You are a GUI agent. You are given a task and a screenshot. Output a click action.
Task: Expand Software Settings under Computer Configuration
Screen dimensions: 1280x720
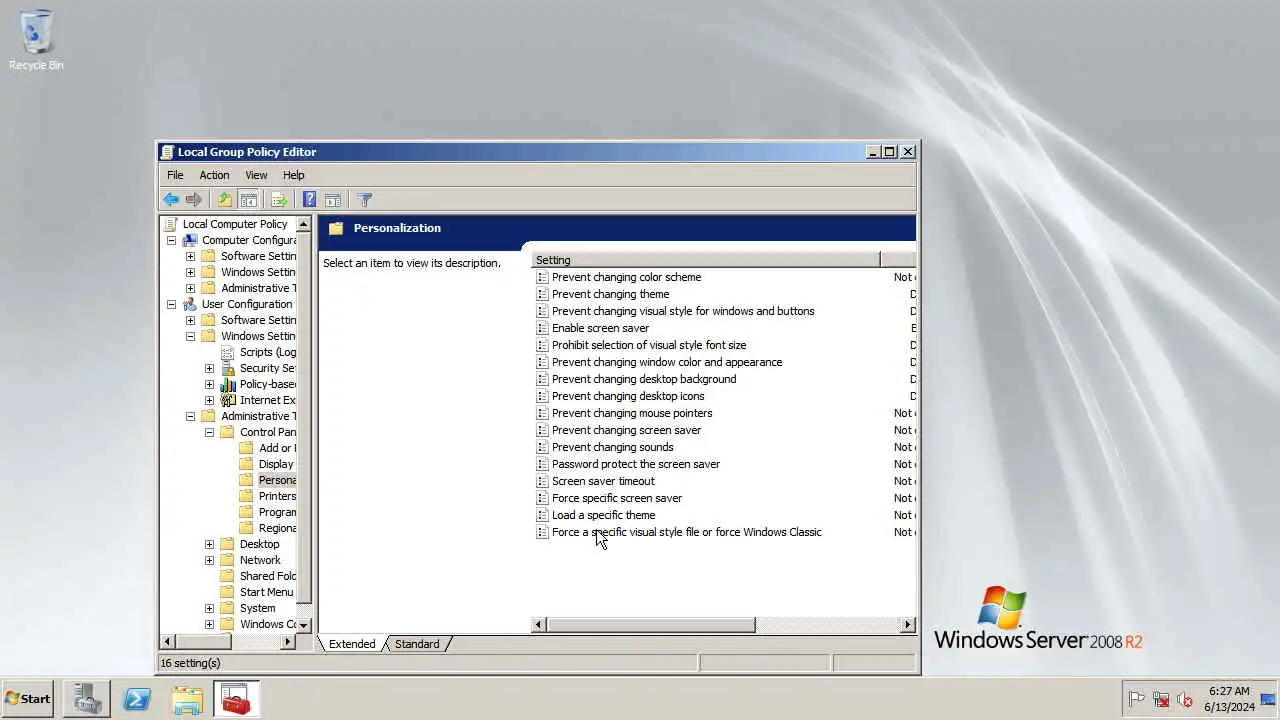point(190,256)
